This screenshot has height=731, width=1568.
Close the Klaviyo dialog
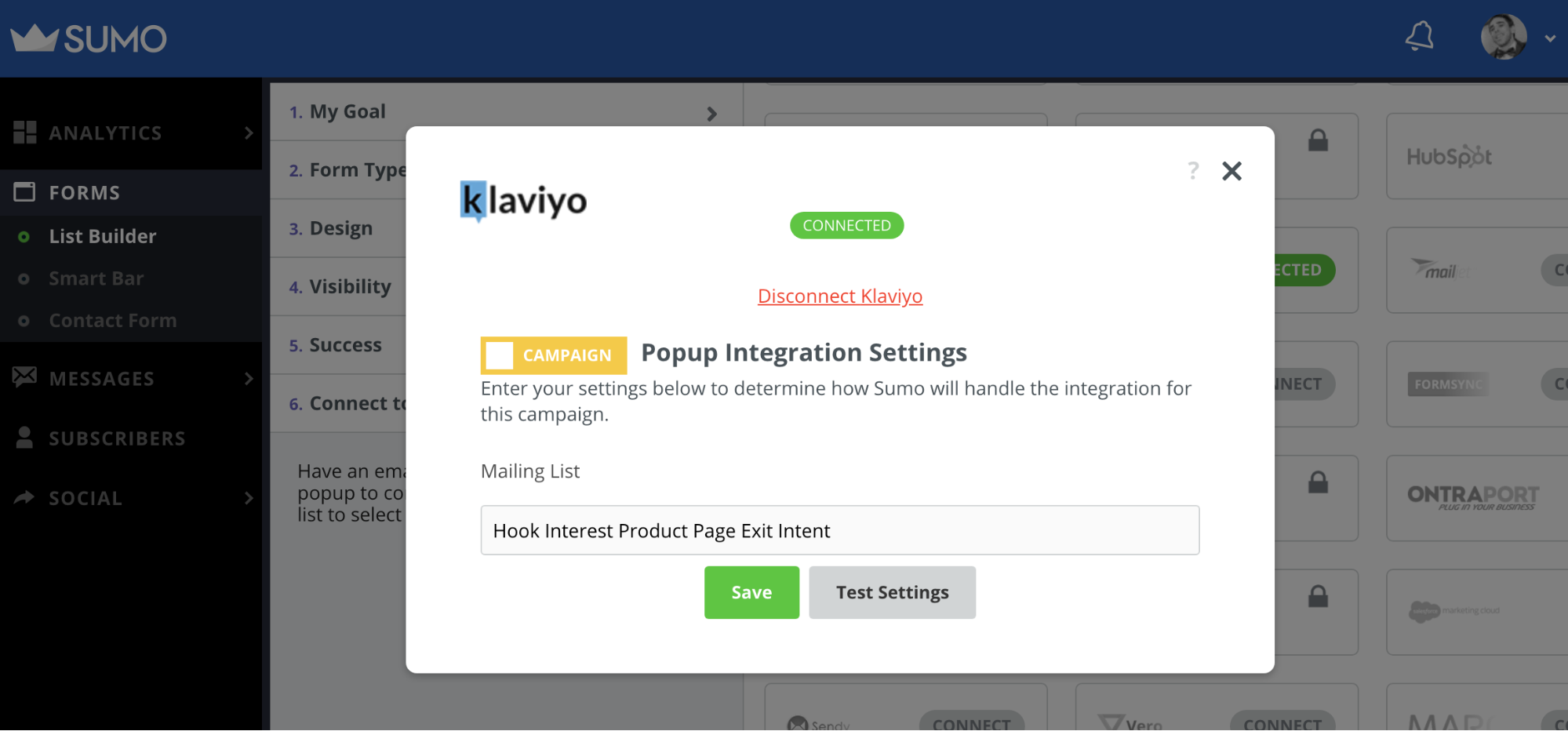tap(1231, 171)
